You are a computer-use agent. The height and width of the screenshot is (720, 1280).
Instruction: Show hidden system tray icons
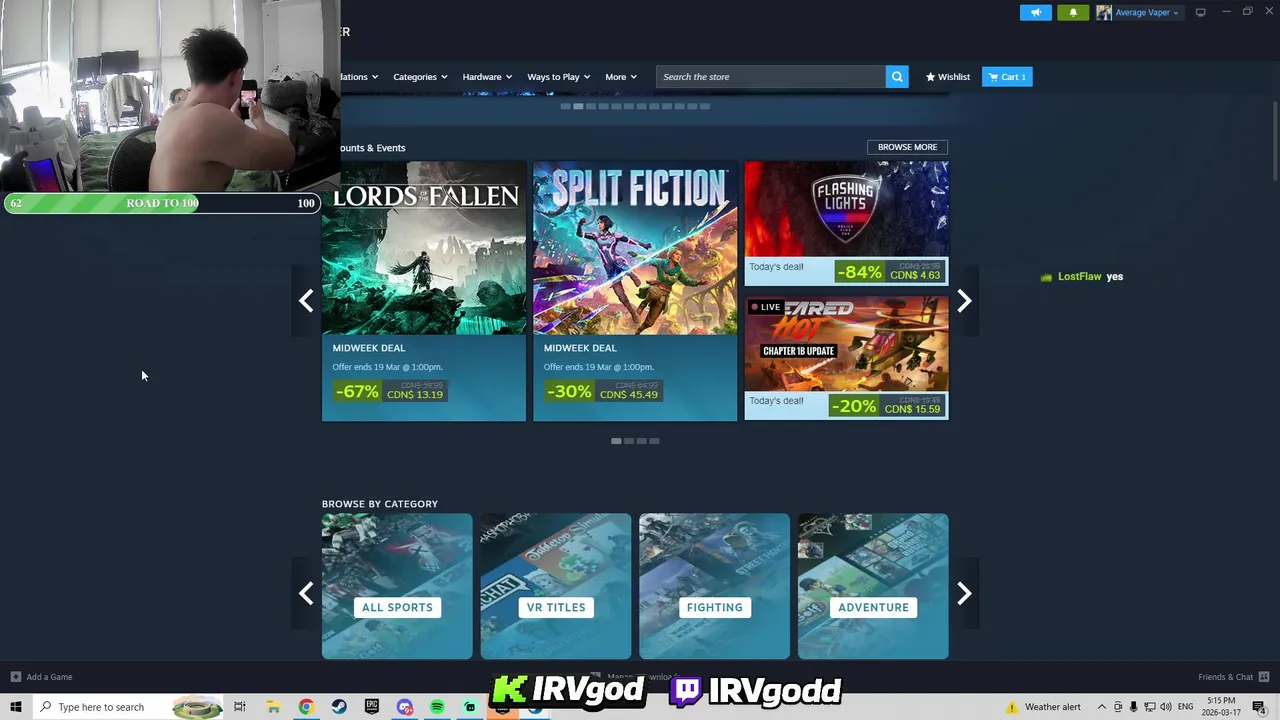(1102, 707)
